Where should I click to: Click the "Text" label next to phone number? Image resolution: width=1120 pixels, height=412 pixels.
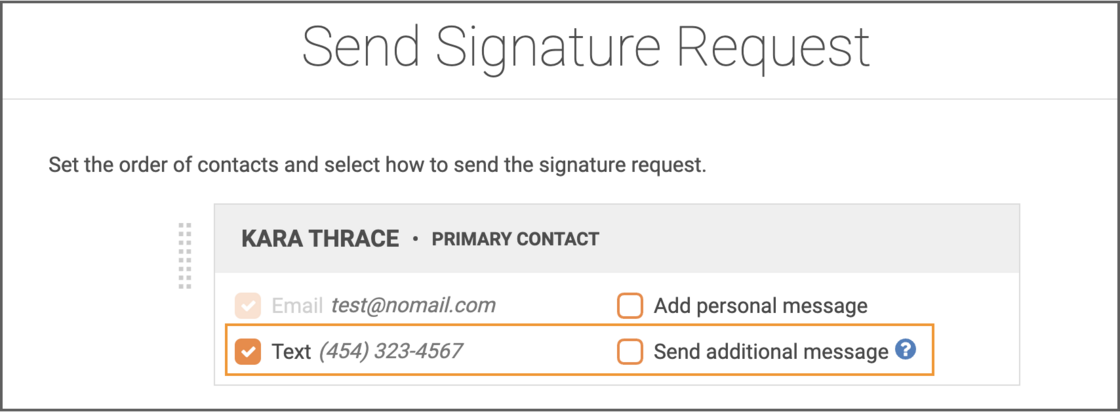click(291, 351)
